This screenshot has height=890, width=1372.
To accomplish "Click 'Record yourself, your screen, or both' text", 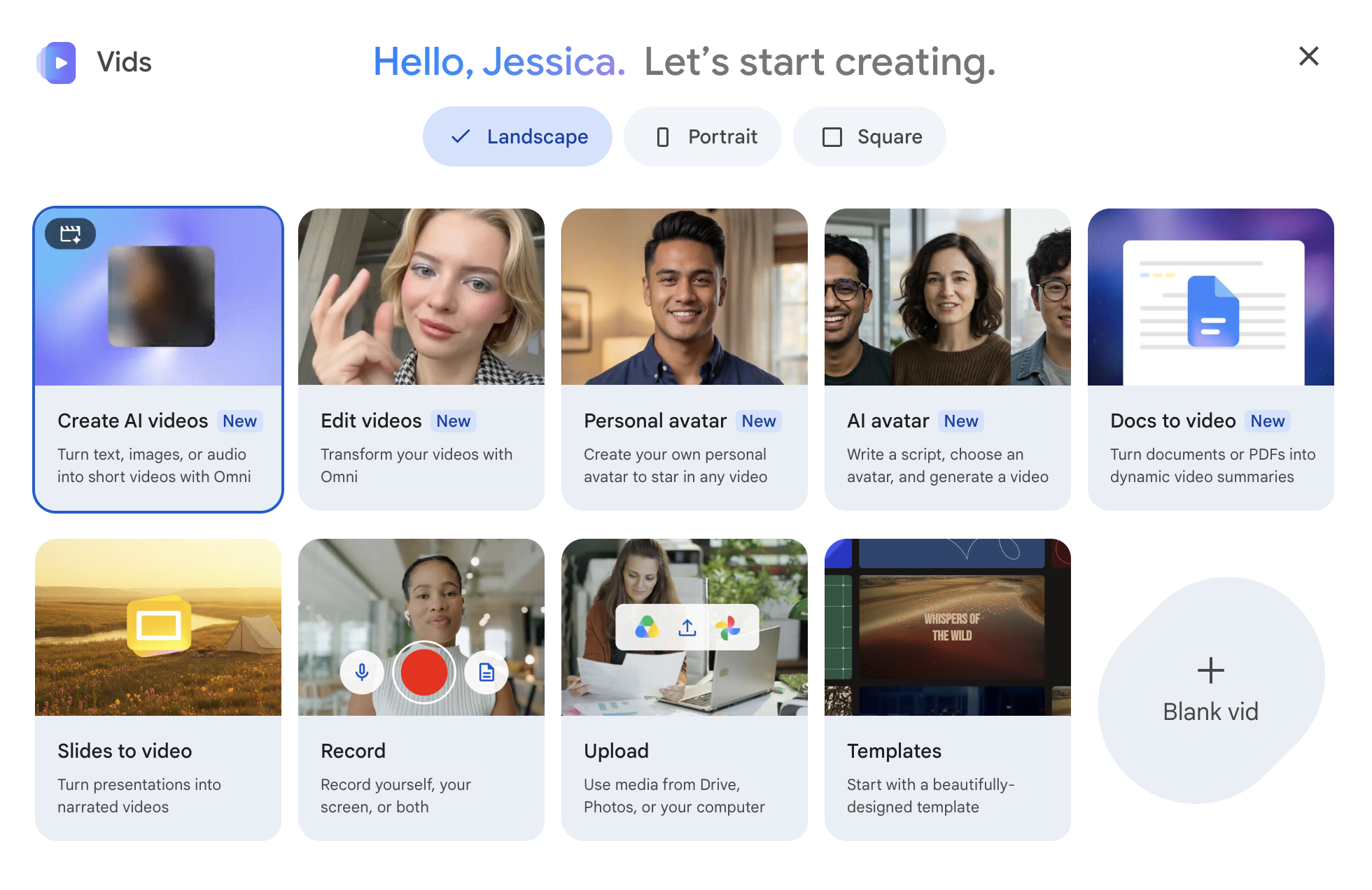I will tap(395, 796).
